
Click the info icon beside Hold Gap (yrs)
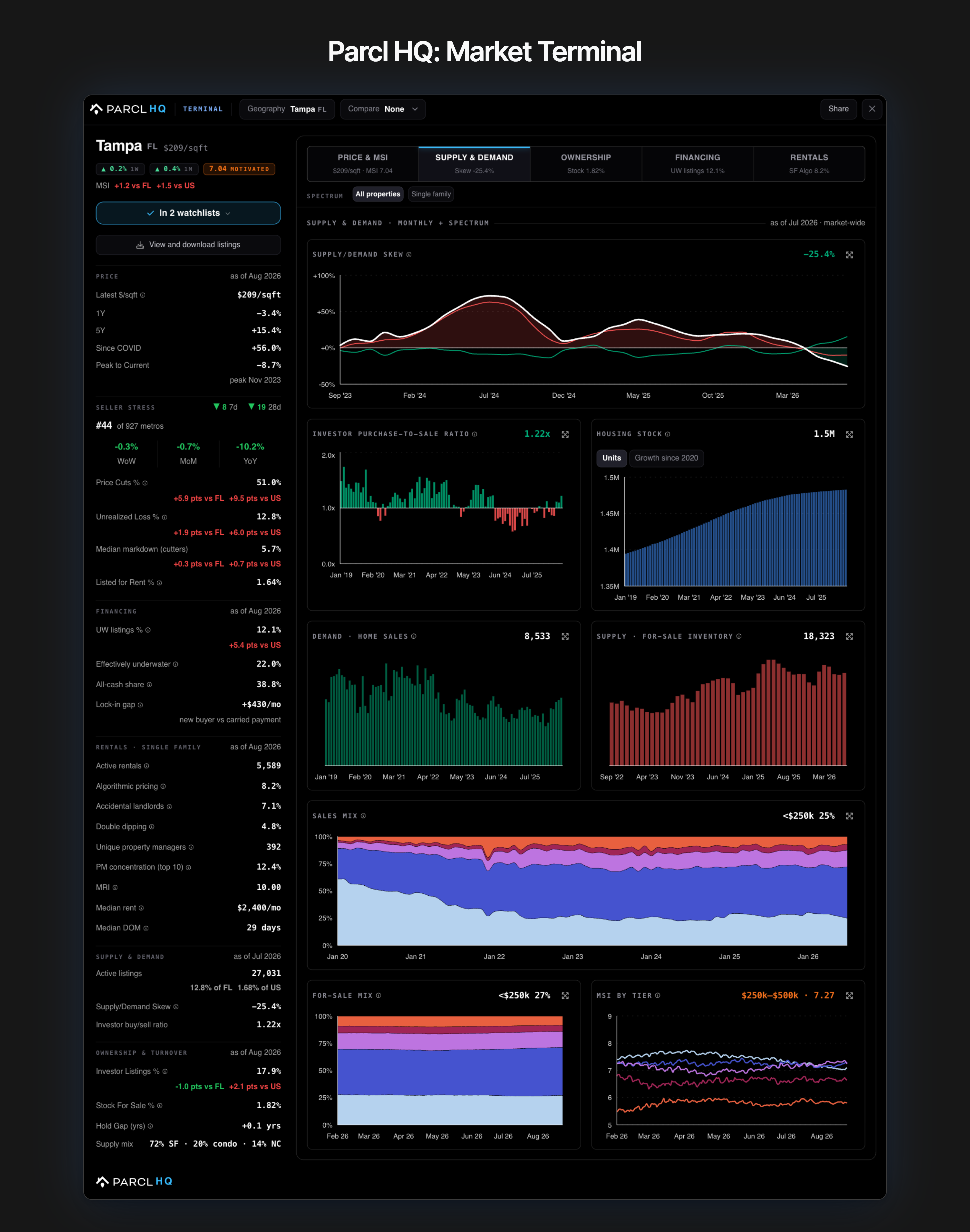[150, 1126]
